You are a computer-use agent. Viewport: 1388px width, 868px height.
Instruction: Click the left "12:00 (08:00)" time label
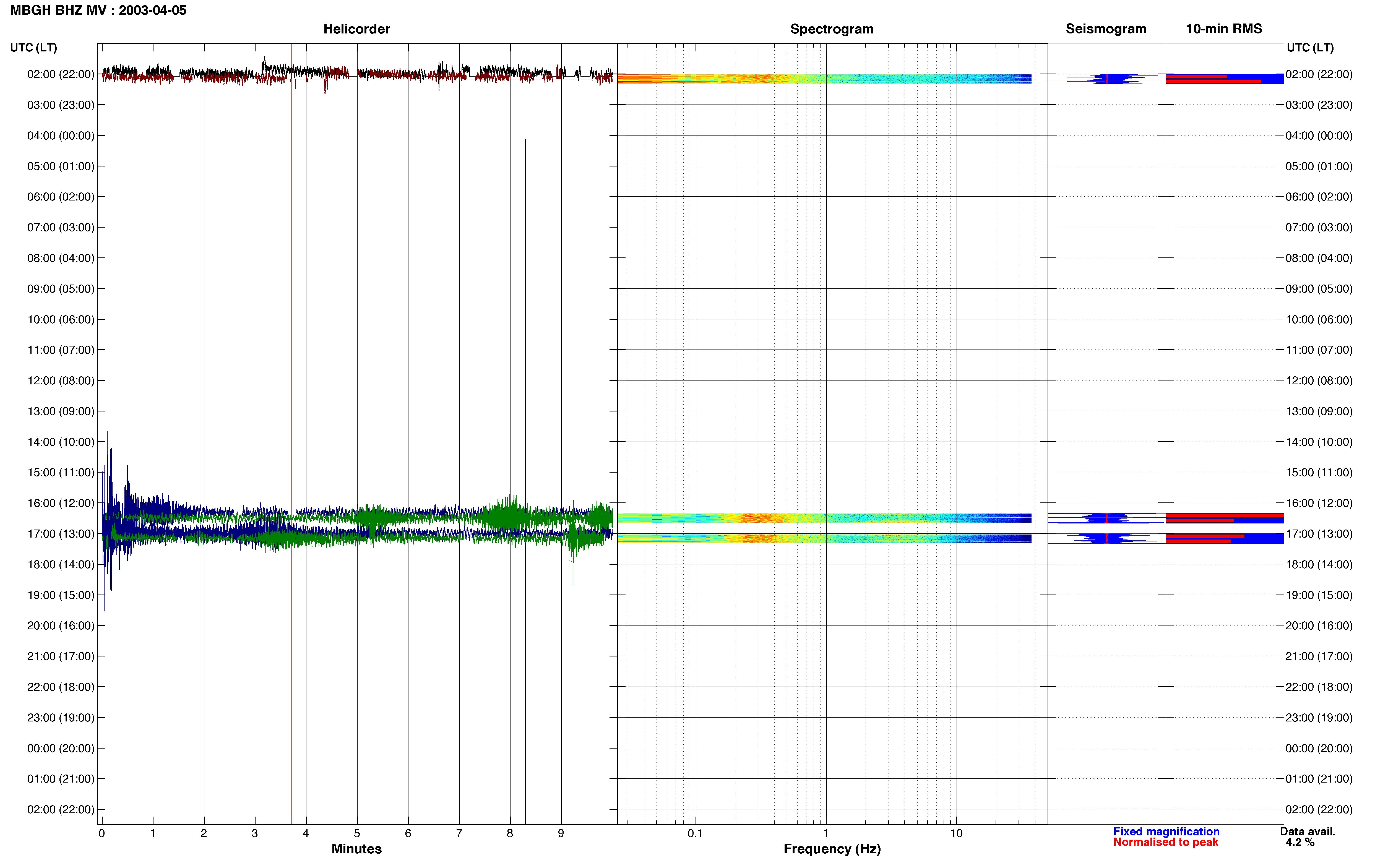pos(60,380)
